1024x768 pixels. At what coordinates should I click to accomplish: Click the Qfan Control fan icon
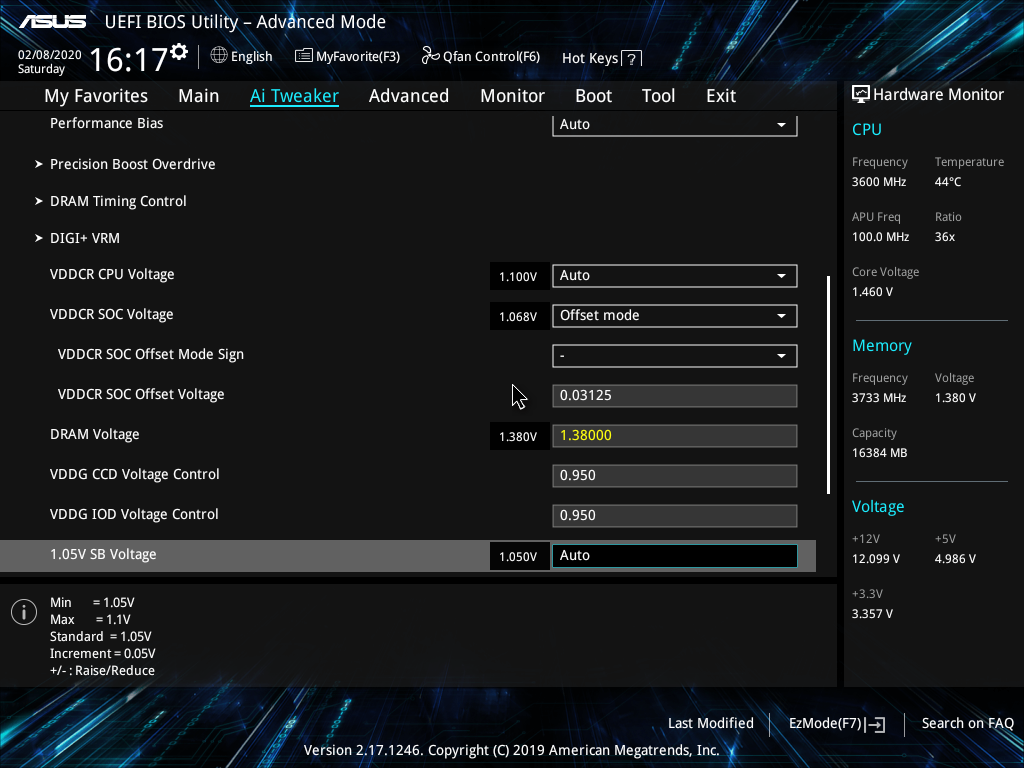(430, 56)
